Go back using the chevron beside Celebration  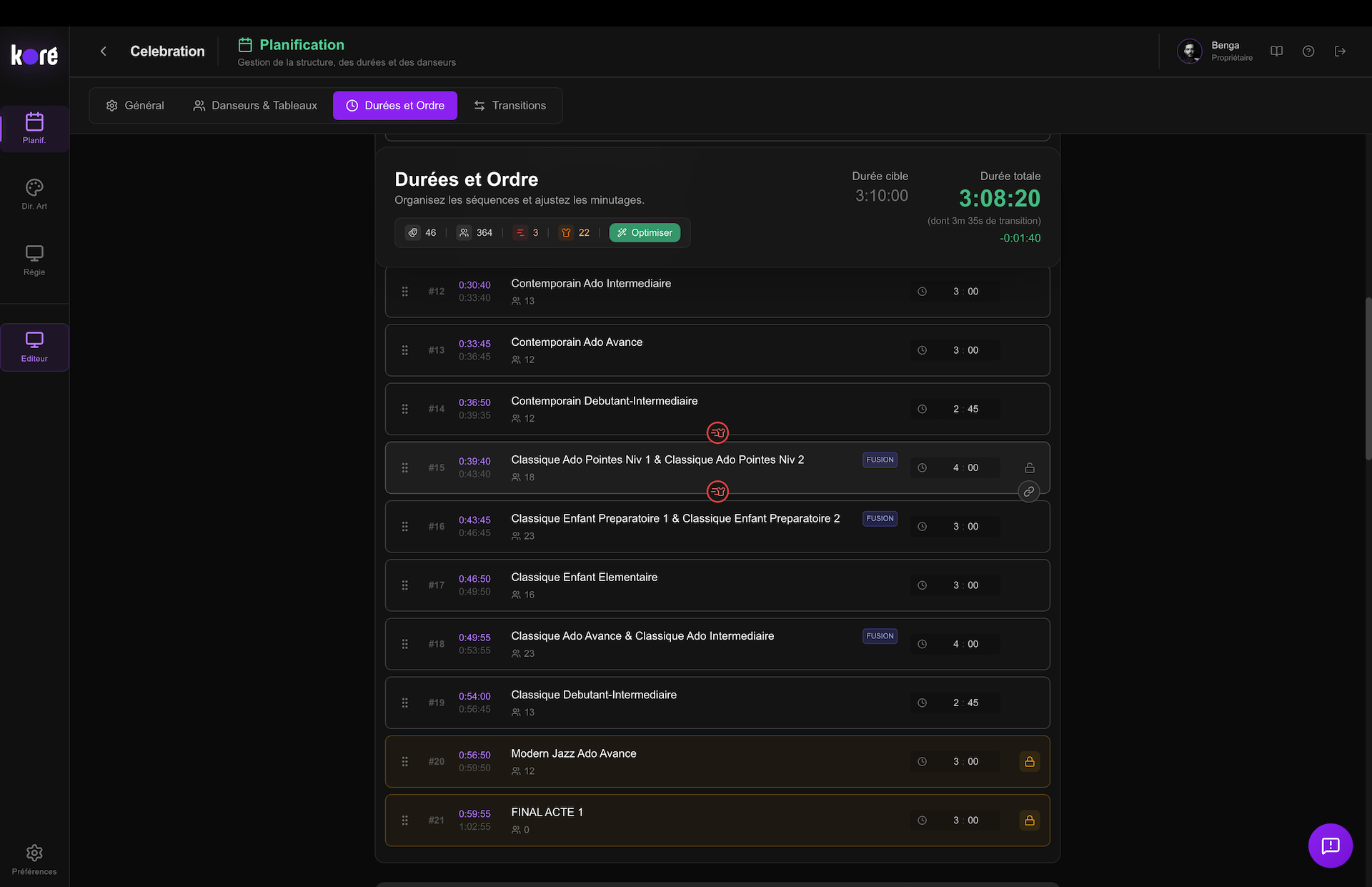[104, 51]
